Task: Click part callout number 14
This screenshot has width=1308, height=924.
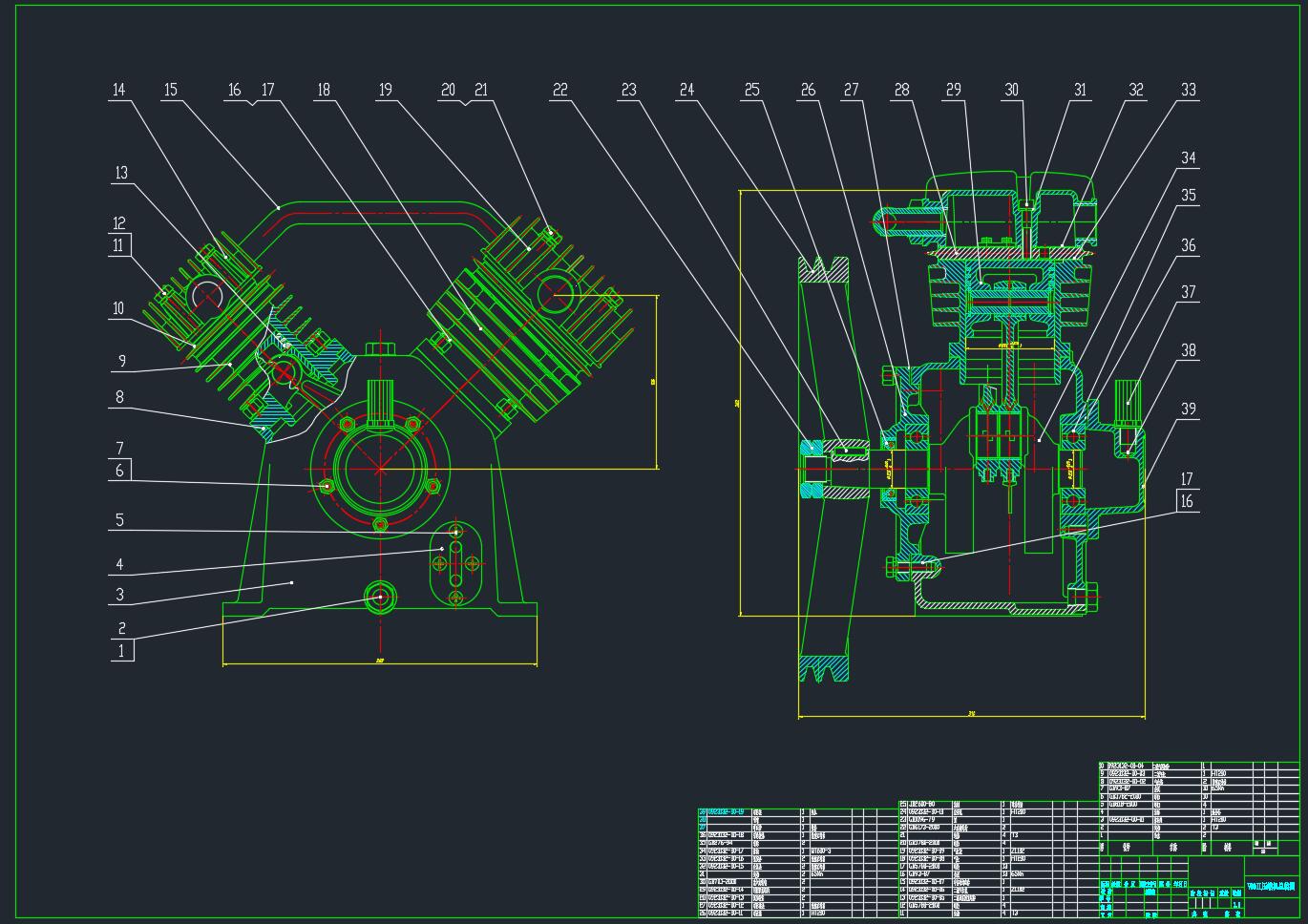Action: (x=118, y=91)
